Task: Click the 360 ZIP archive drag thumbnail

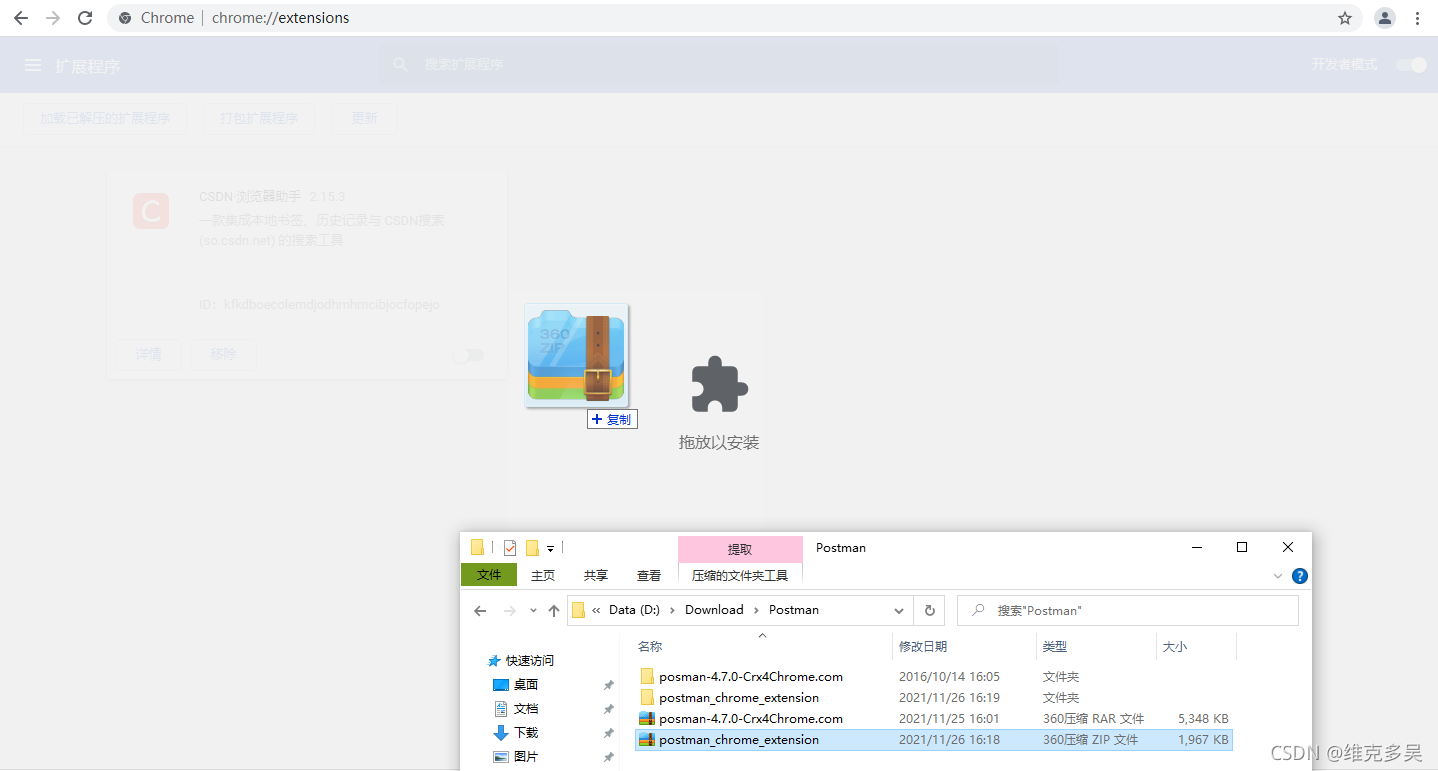Action: pos(577,356)
